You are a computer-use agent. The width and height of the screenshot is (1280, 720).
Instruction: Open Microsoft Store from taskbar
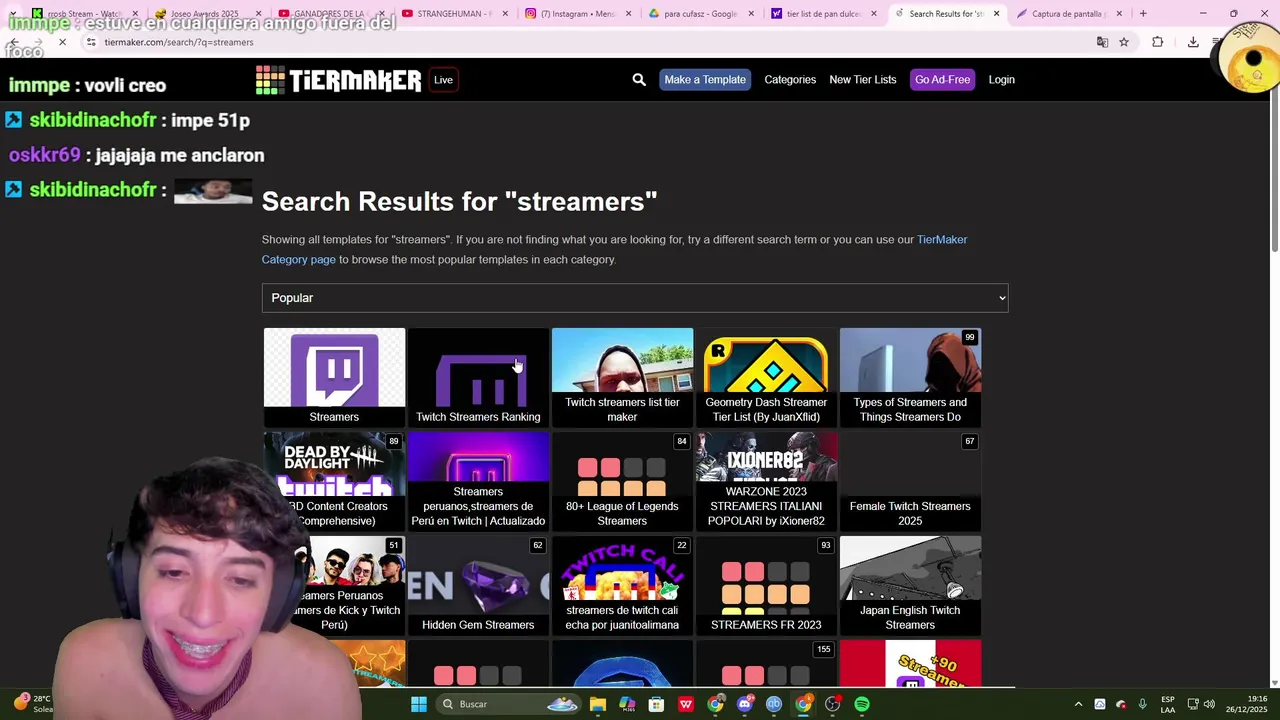point(656,704)
